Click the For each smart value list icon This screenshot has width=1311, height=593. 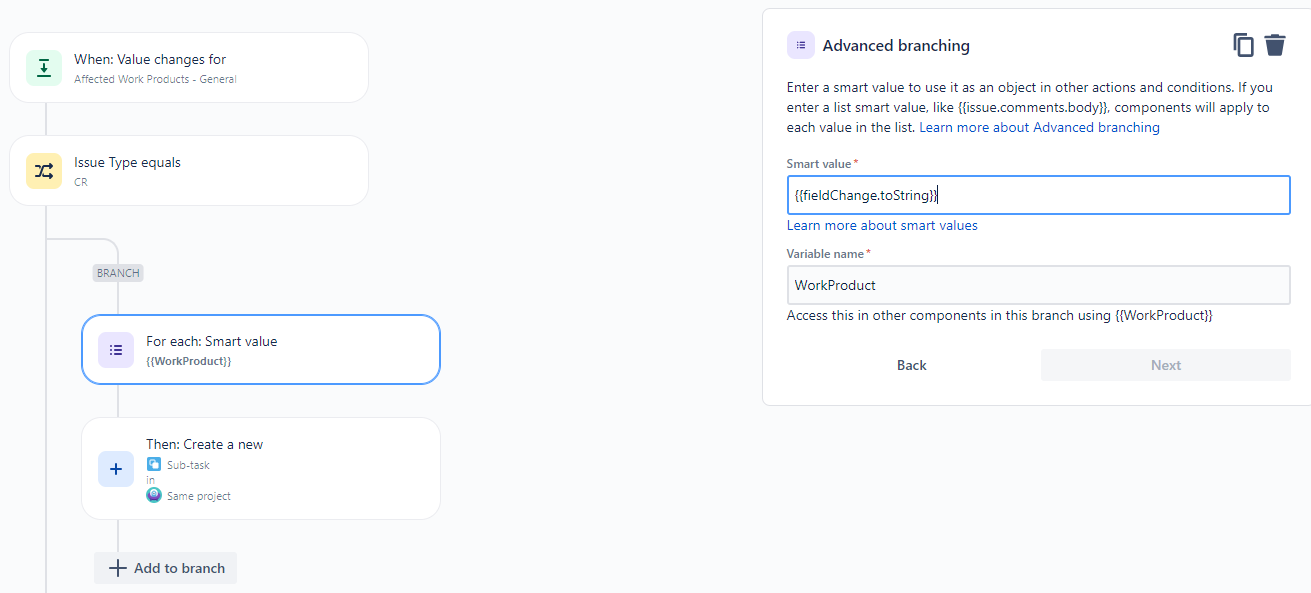tap(116, 349)
